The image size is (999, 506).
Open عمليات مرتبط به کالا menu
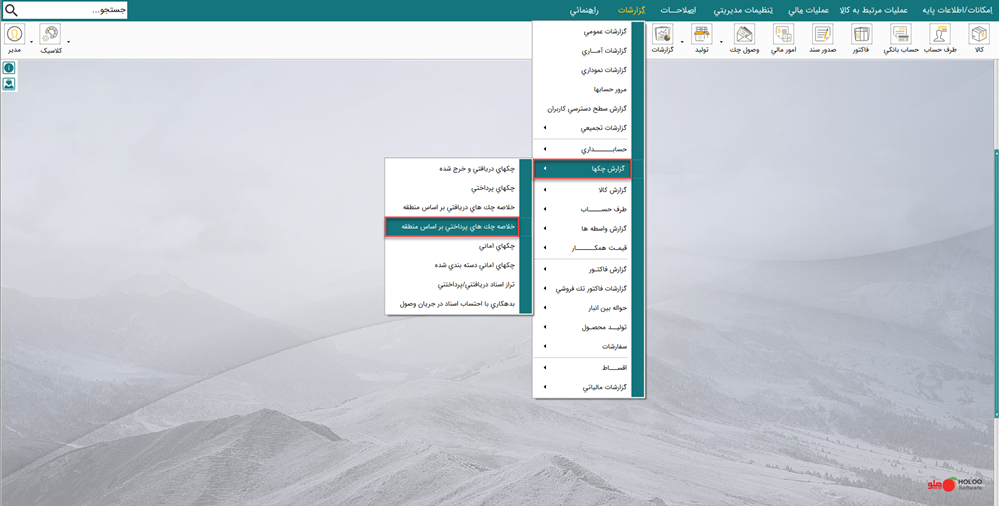(873, 10)
